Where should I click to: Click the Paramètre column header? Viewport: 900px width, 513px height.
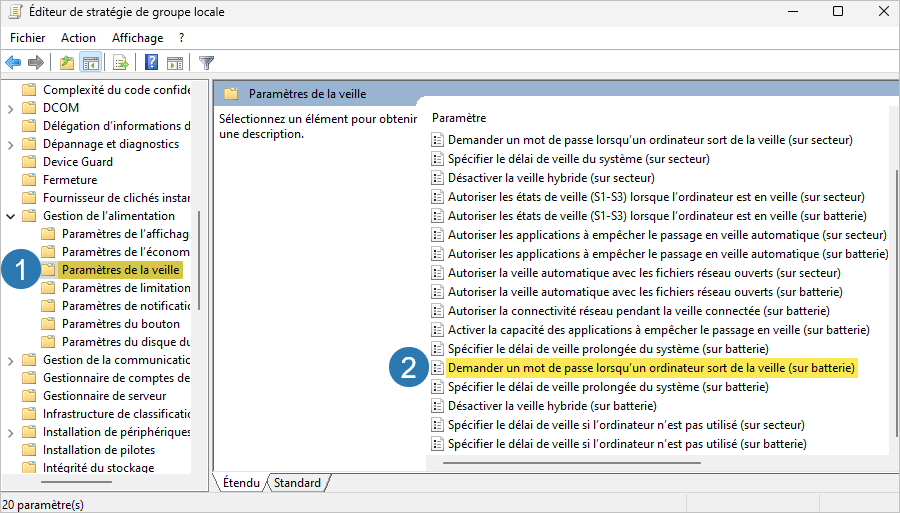[x=459, y=118]
